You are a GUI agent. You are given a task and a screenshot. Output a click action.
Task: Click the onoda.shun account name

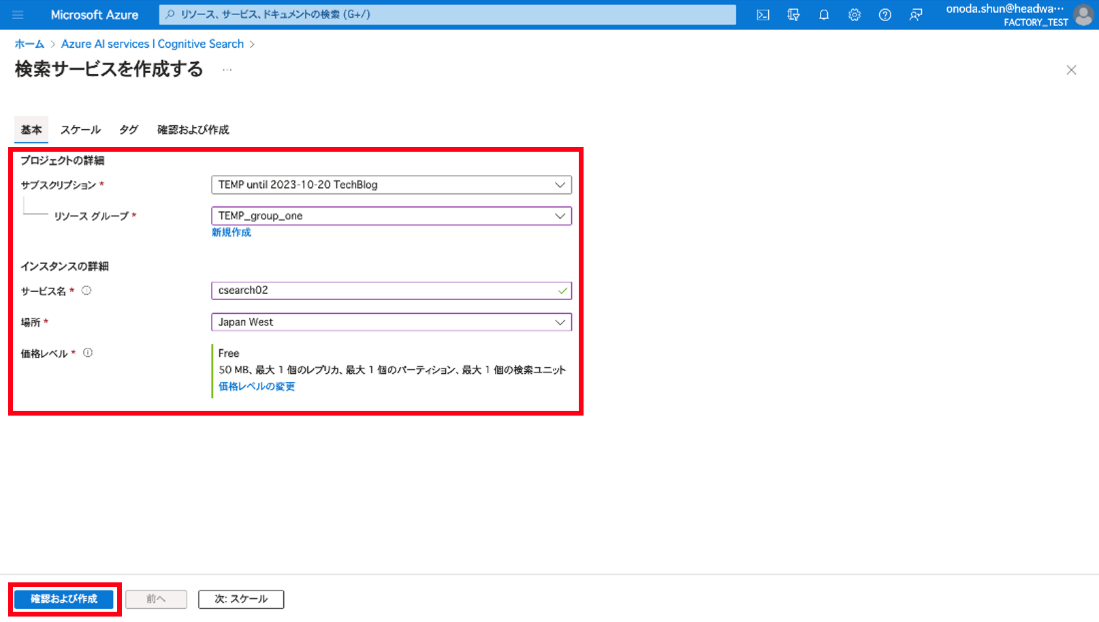coord(1005,8)
